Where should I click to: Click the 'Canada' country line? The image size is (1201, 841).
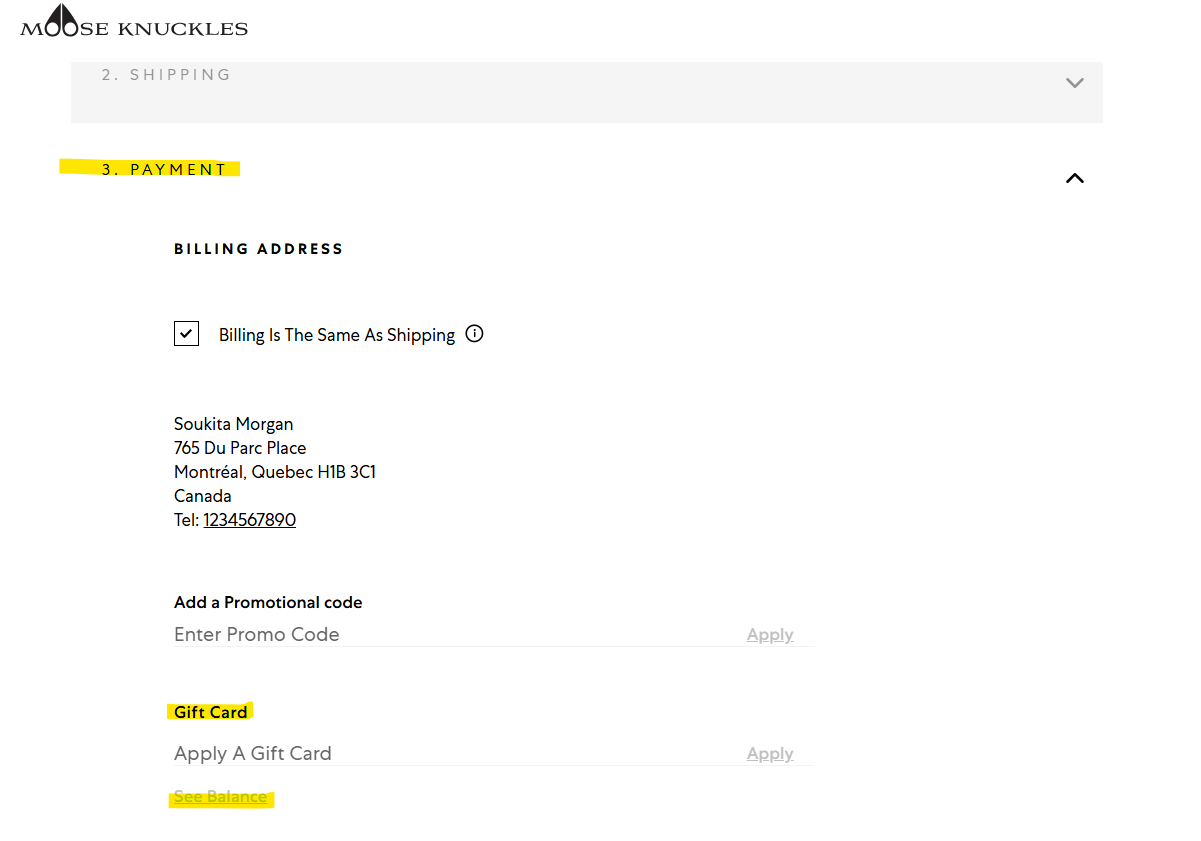[203, 496]
